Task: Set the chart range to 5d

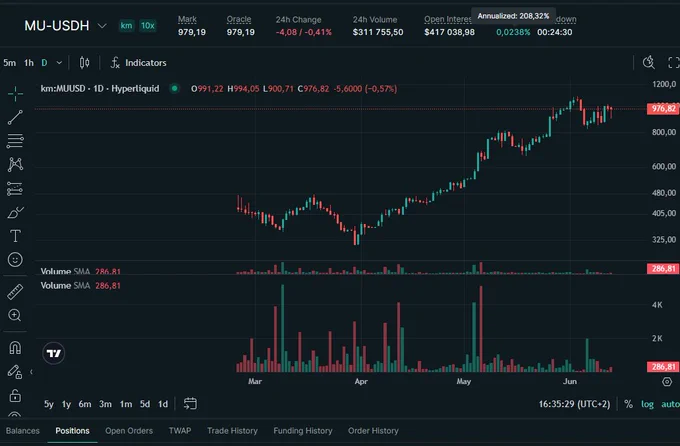Action: [145, 404]
